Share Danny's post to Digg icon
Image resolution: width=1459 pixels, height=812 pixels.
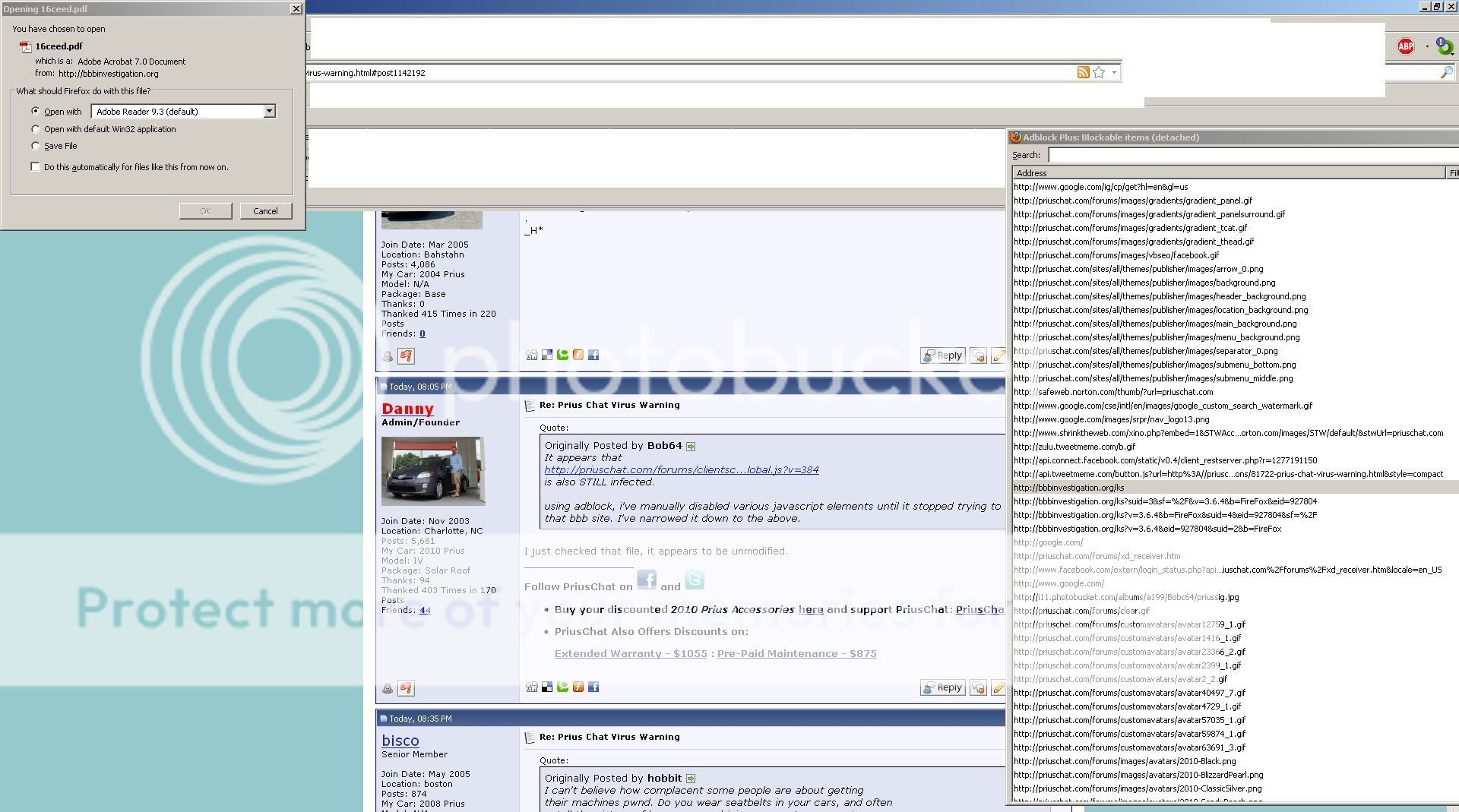[531, 687]
